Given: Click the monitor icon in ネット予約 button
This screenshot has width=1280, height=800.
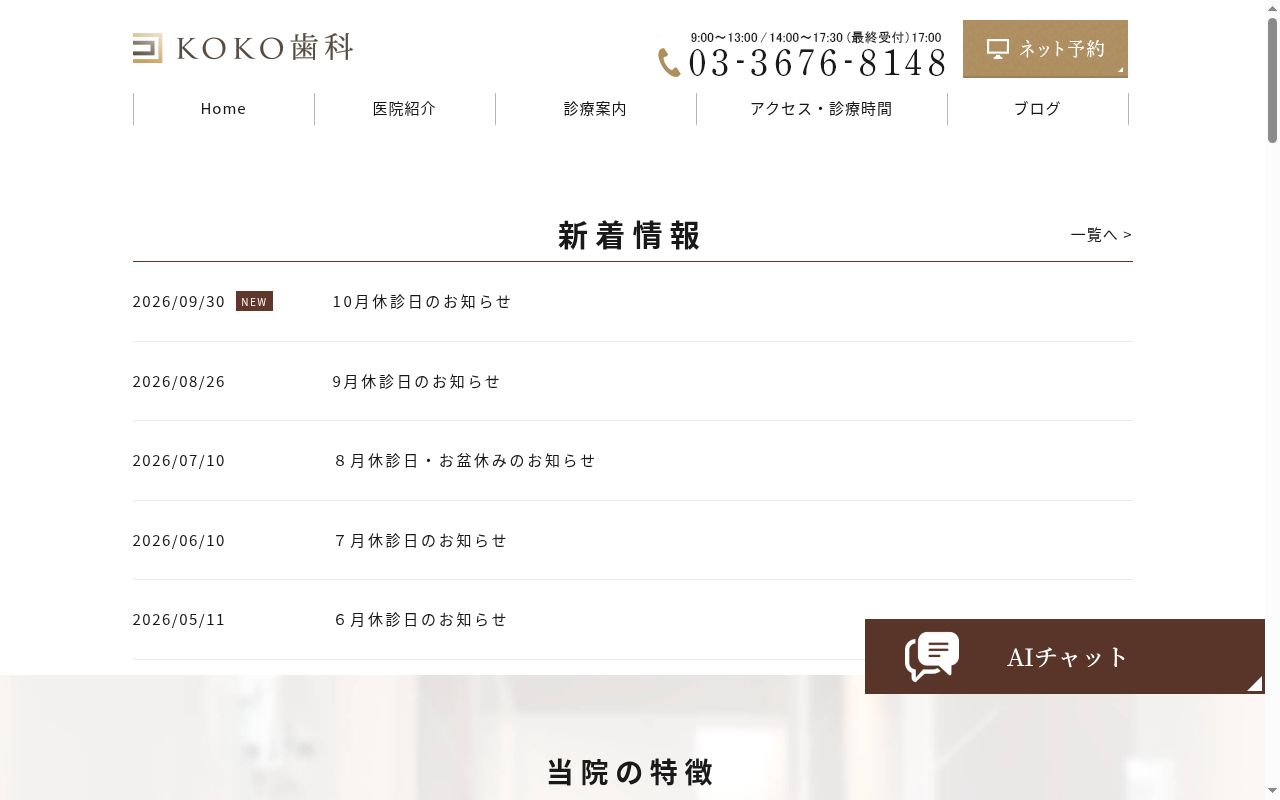Looking at the screenshot, I should pyautogui.click(x=998, y=48).
